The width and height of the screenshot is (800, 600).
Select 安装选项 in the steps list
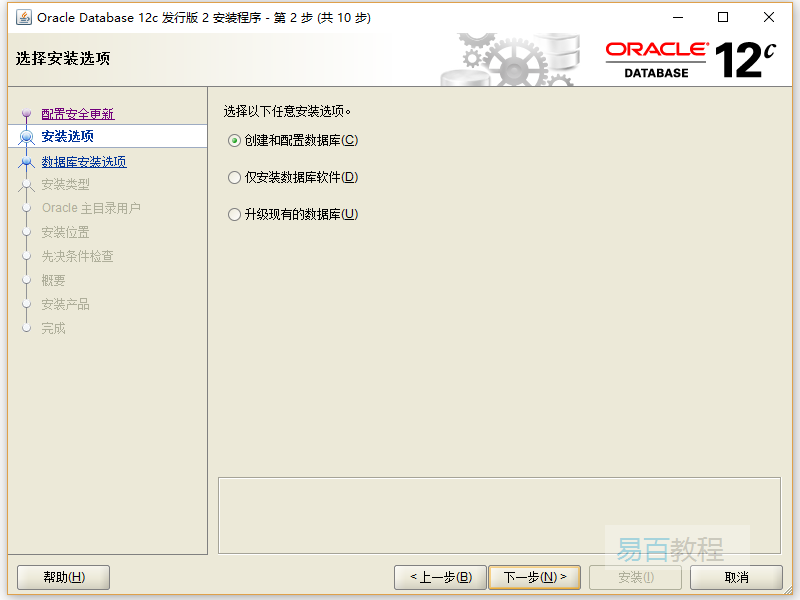[68, 137]
